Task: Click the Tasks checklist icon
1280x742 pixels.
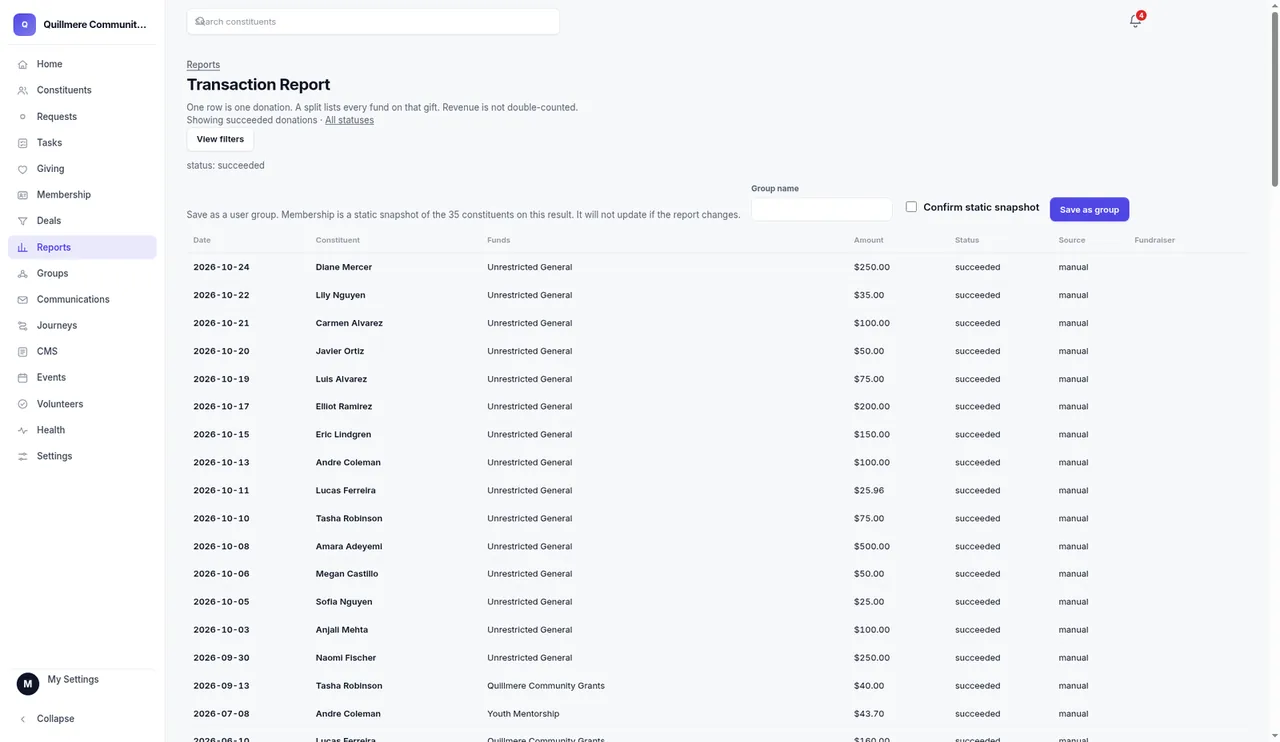Action: pyautogui.click(x=23, y=143)
